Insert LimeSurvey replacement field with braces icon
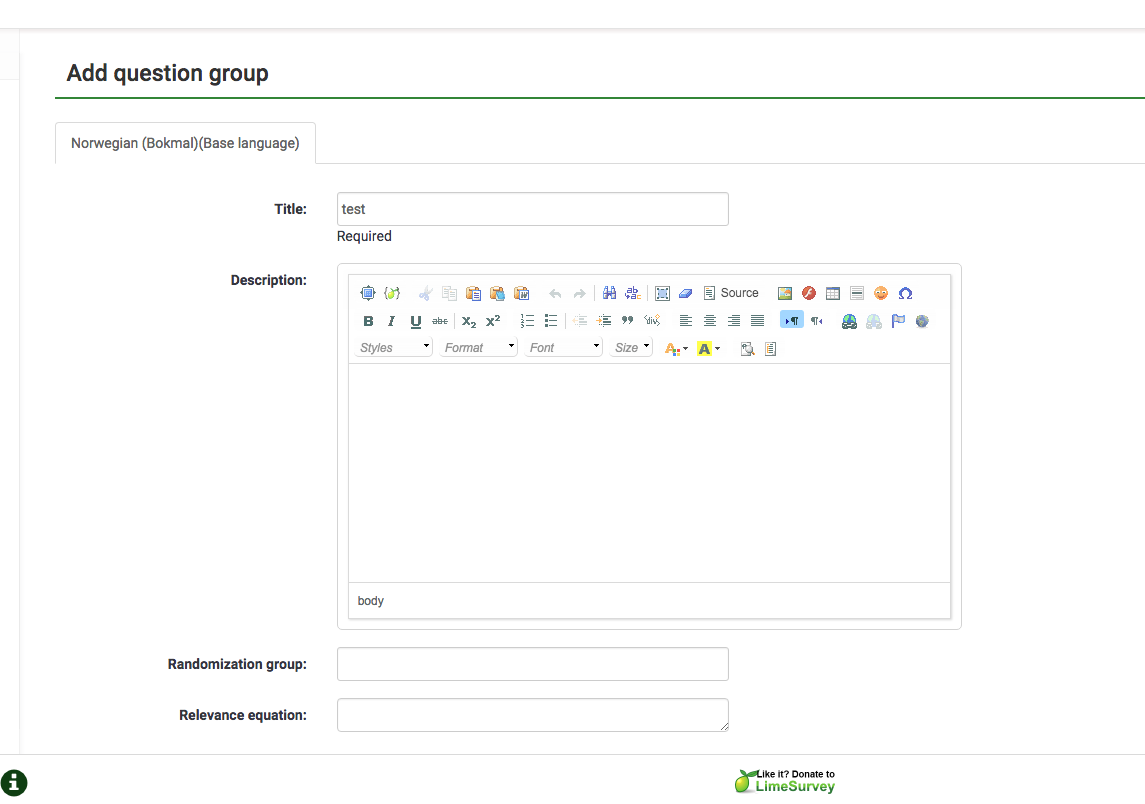The image size is (1145, 804). pos(392,294)
